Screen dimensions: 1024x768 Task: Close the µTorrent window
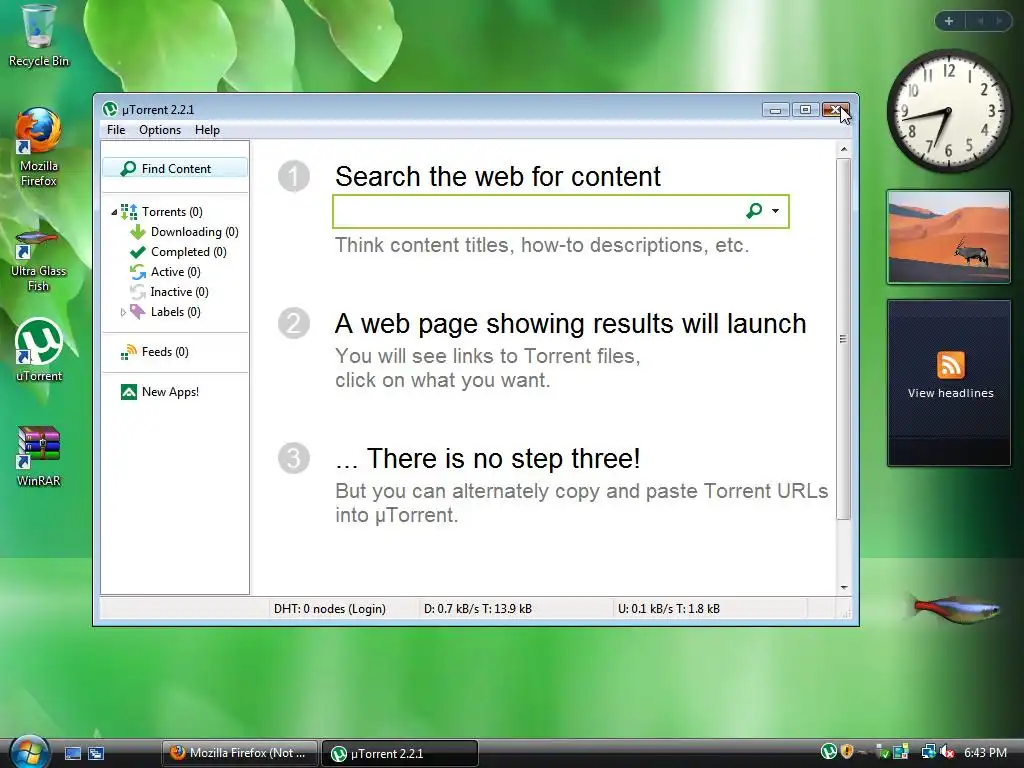click(835, 110)
